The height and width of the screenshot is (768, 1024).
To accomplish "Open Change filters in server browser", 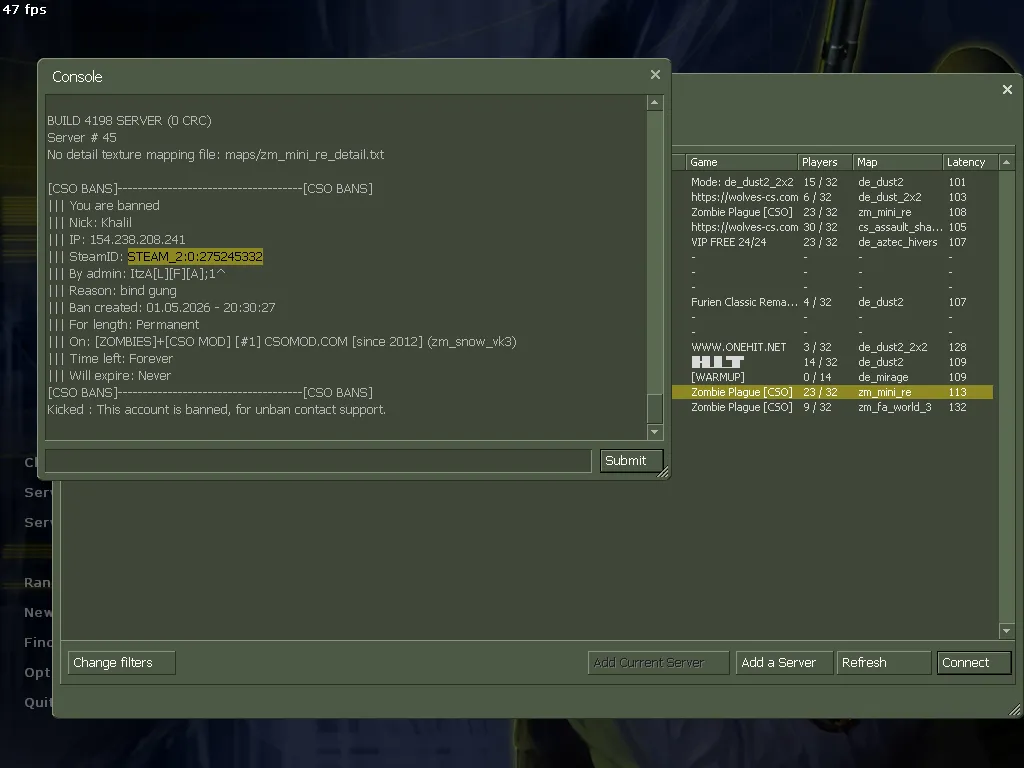I will tap(121, 662).
